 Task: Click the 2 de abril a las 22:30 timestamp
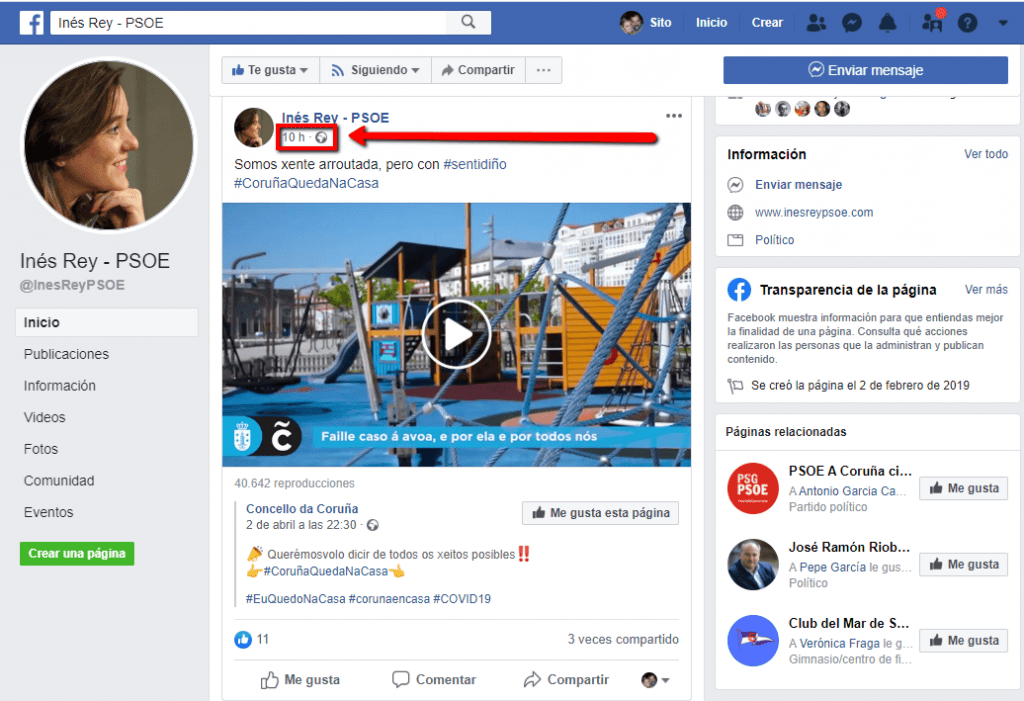[x=301, y=525]
